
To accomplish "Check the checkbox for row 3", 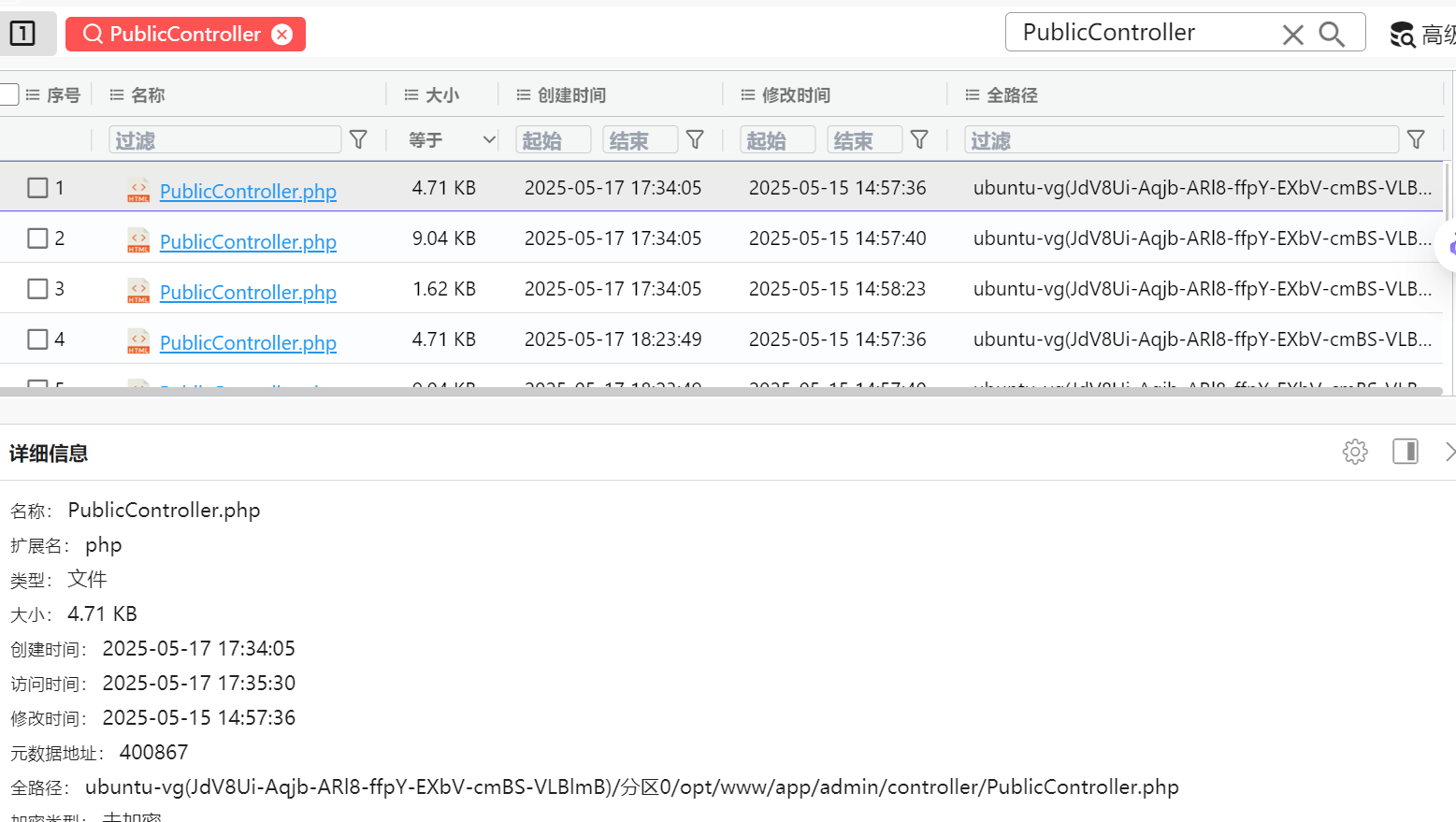I will 37,289.
